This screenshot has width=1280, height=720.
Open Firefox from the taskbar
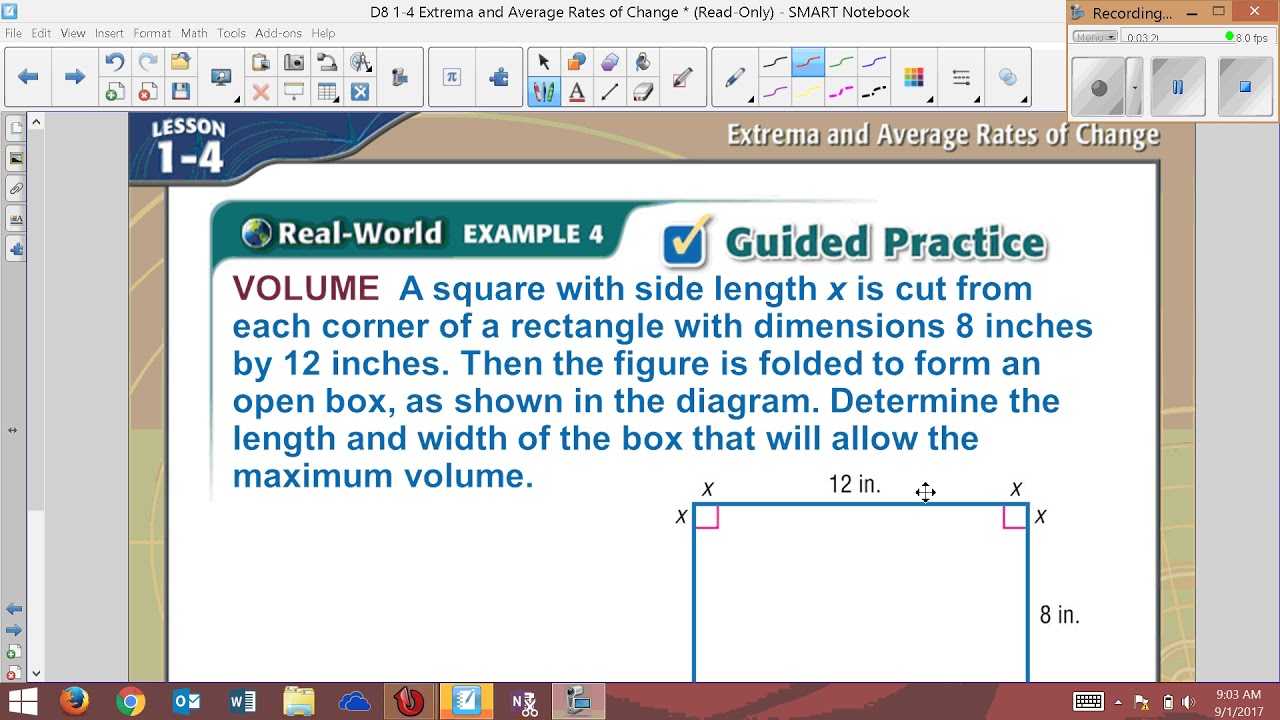click(74, 702)
